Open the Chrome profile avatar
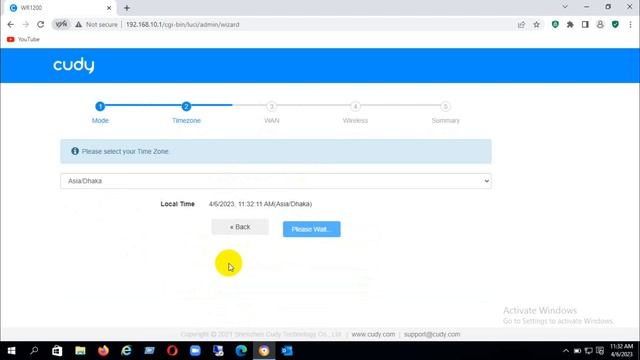640x360 pixels. 600,24
